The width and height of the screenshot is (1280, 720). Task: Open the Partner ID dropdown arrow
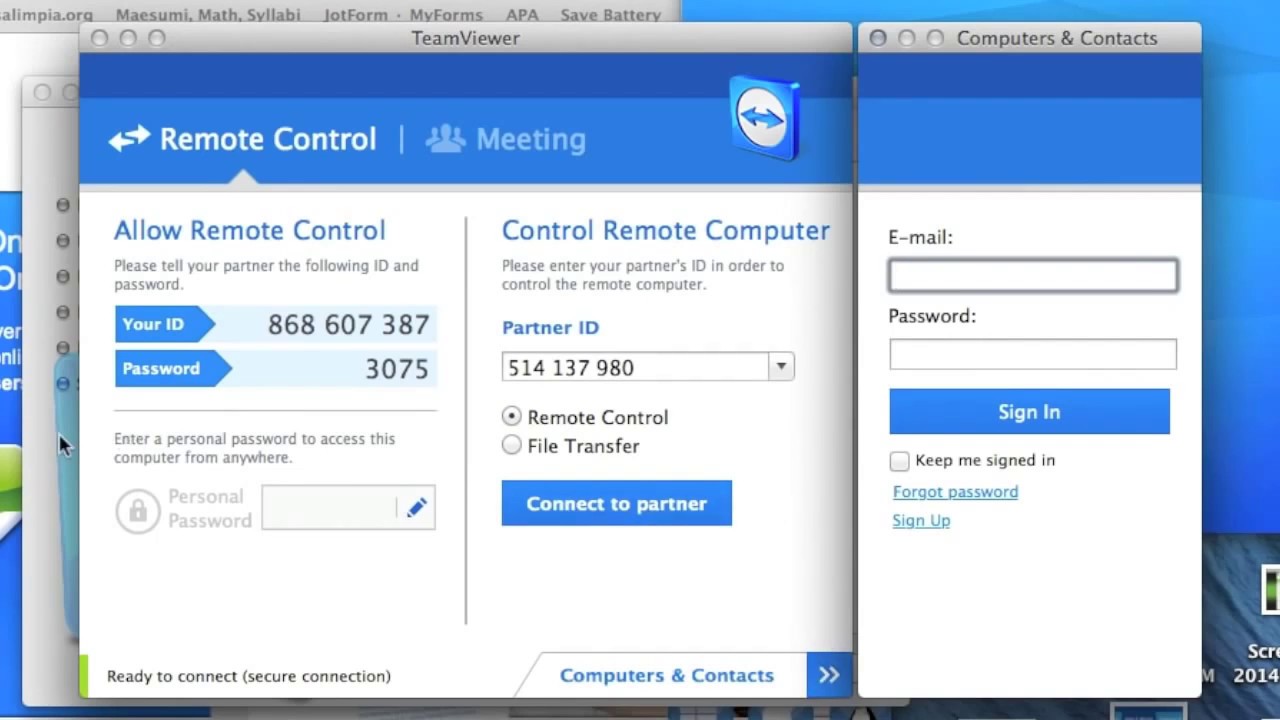tap(781, 367)
